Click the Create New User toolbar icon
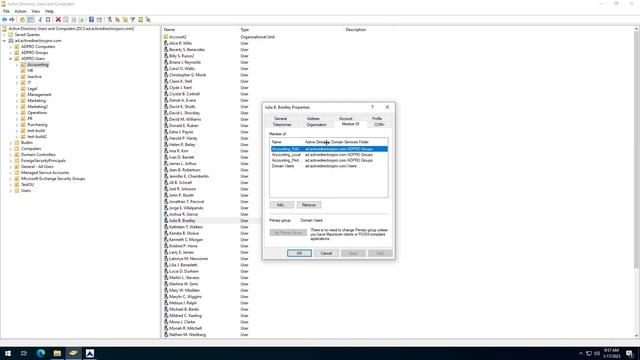The height and width of the screenshot is (360, 640). 109,20
